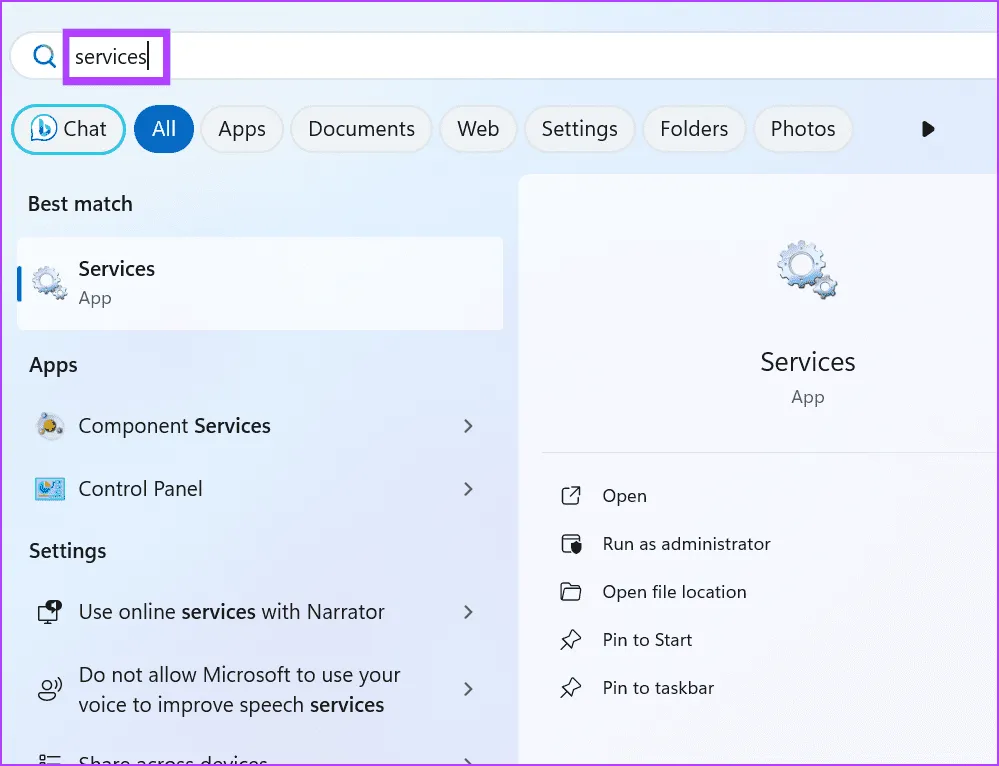Pin Services to taskbar
The height and width of the screenshot is (766, 999).
pos(658,688)
